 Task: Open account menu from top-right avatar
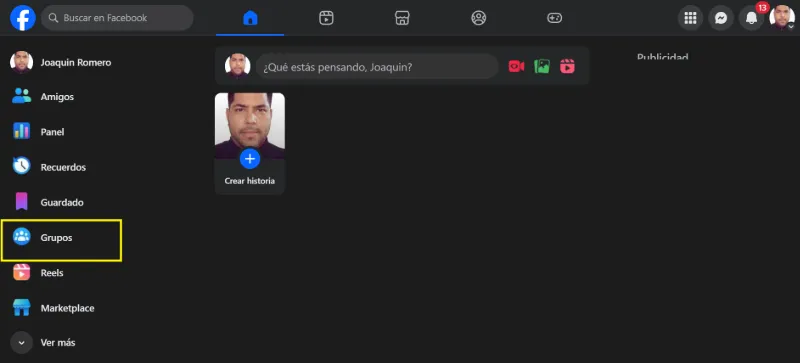[x=782, y=18]
